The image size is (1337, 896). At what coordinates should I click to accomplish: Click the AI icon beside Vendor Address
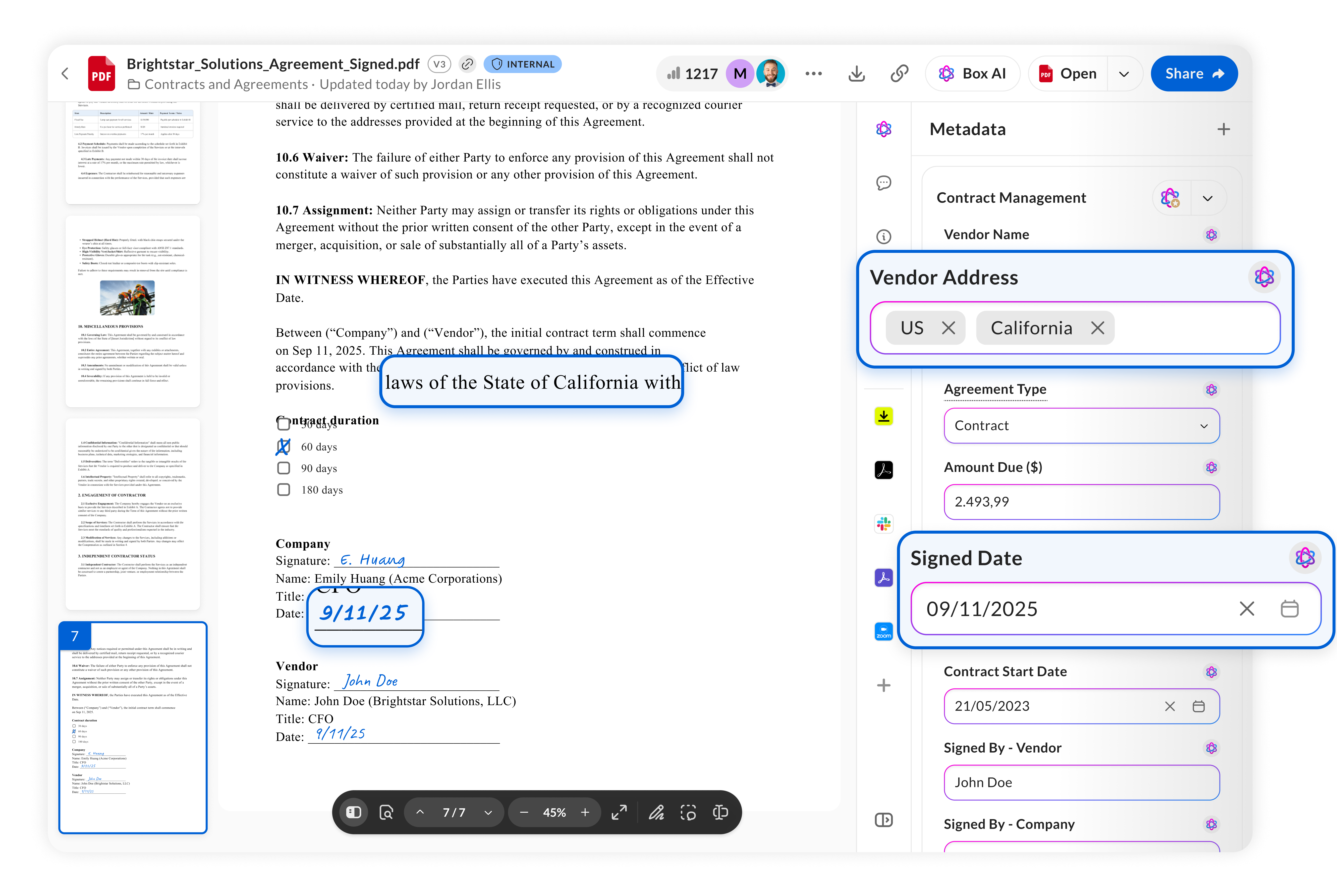(1264, 277)
